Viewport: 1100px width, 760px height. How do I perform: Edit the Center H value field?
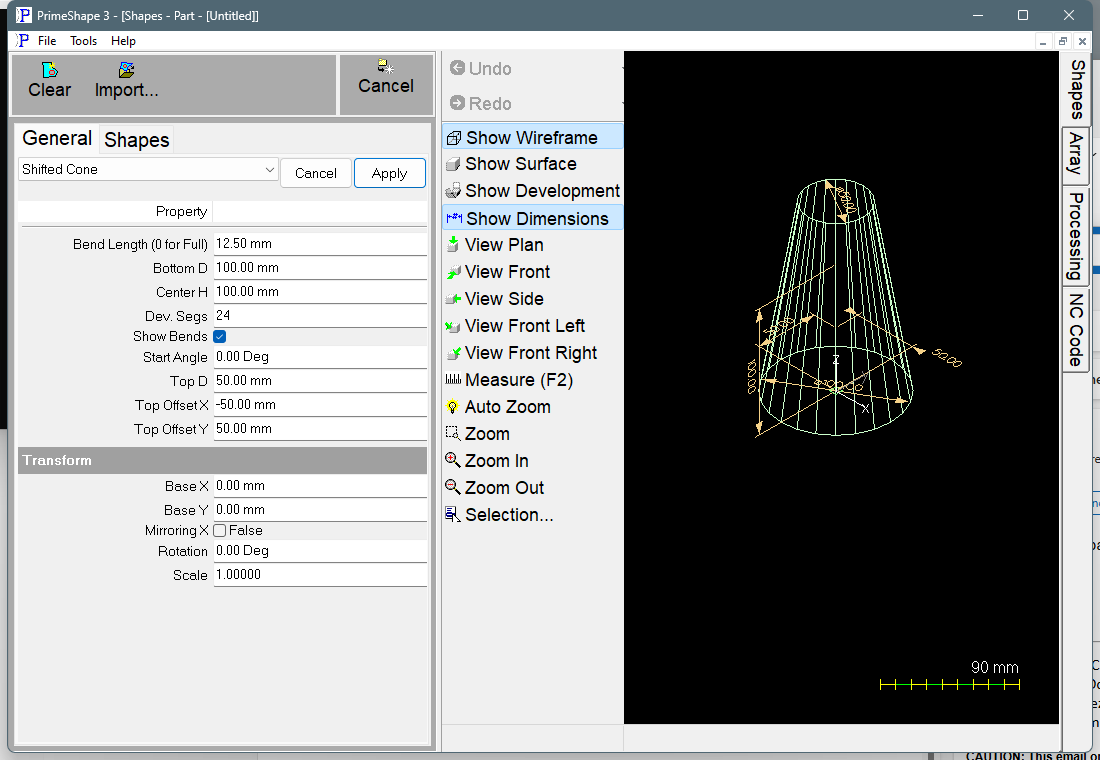coord(320,292)
